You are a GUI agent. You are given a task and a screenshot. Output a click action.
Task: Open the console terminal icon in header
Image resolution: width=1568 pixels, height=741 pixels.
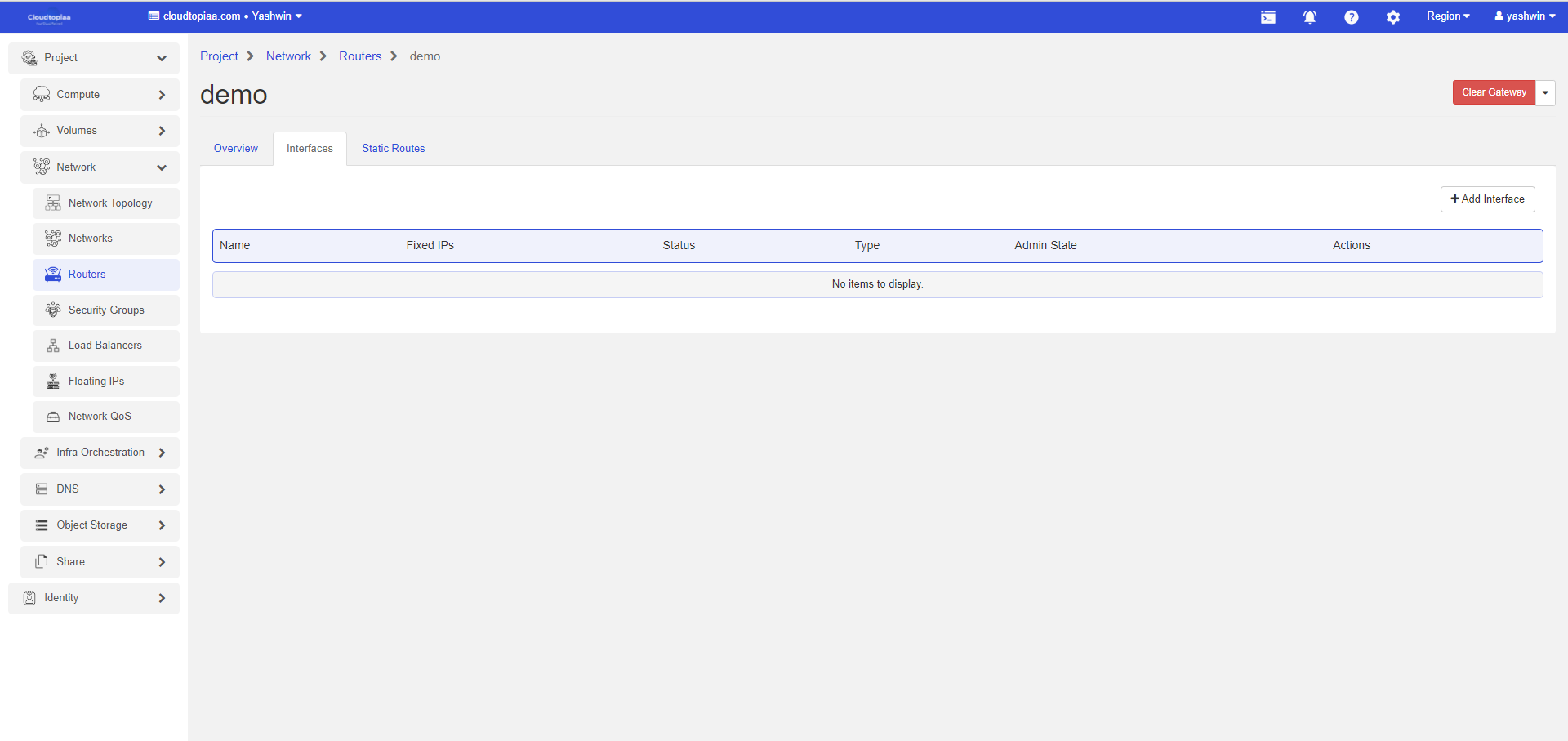pos(1267,17)
